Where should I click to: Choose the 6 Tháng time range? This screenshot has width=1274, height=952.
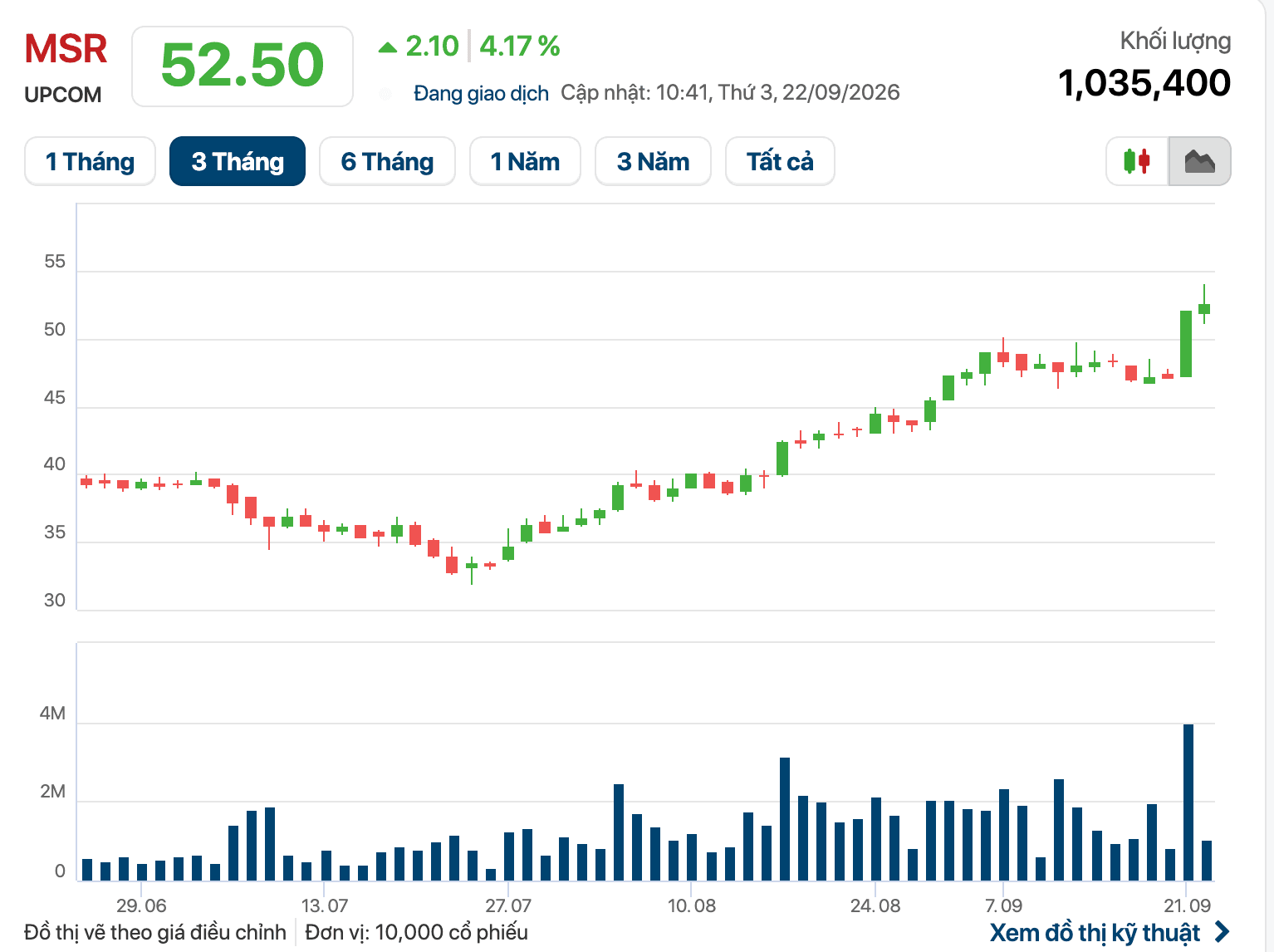click(387, 161)
